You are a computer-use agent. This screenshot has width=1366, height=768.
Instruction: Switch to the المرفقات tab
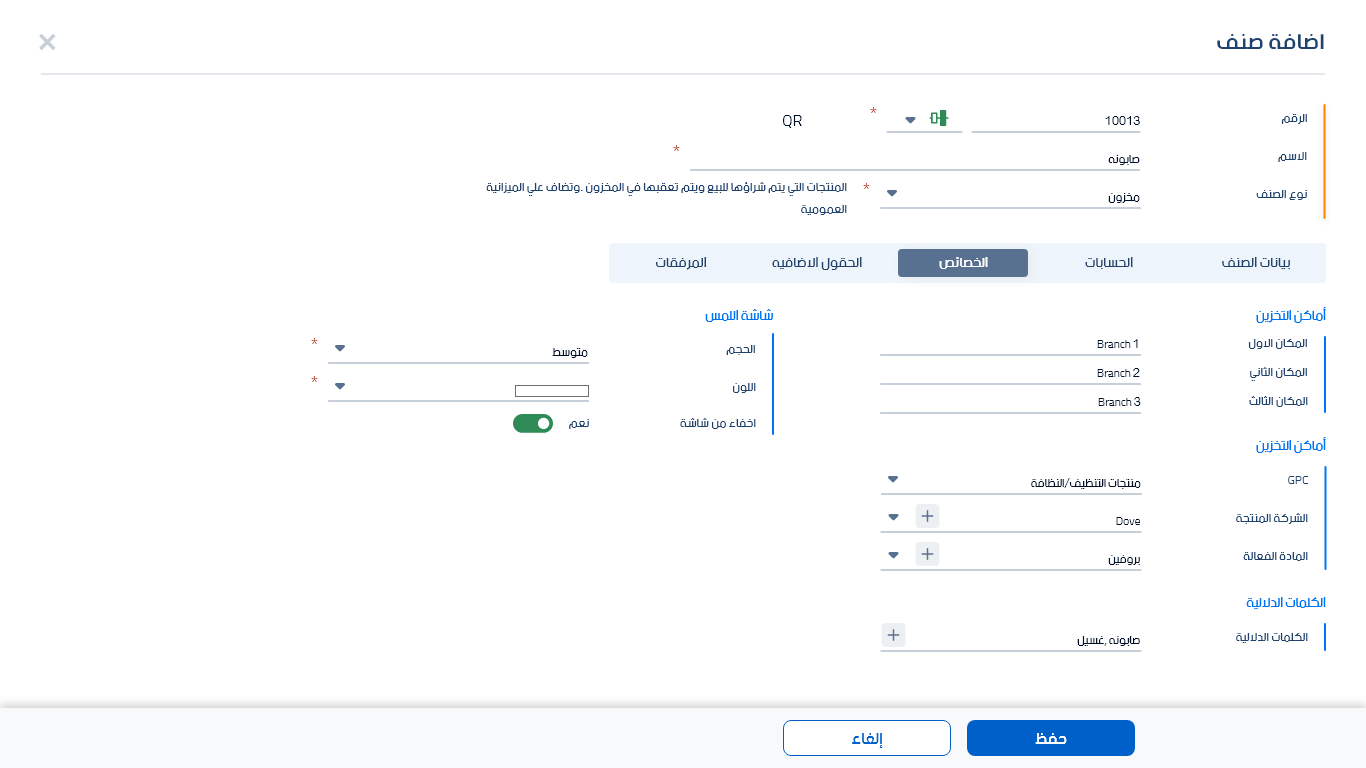(682, 263)
